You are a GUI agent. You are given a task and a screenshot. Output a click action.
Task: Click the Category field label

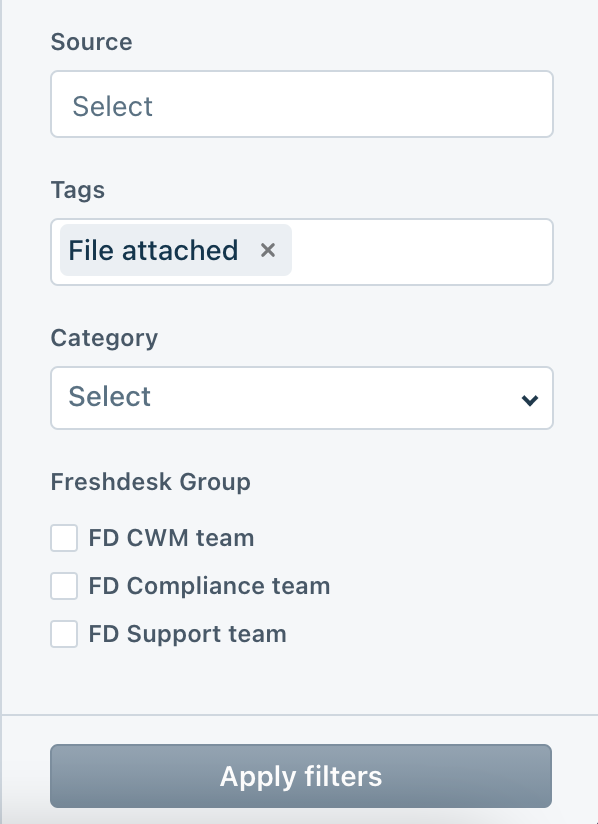[x=104, y=338]
